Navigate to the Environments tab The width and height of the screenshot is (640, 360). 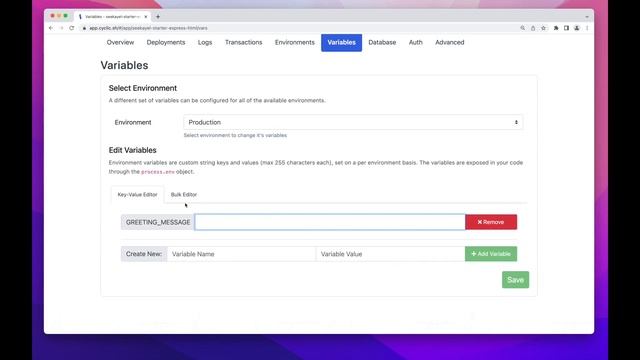[295, 42]
